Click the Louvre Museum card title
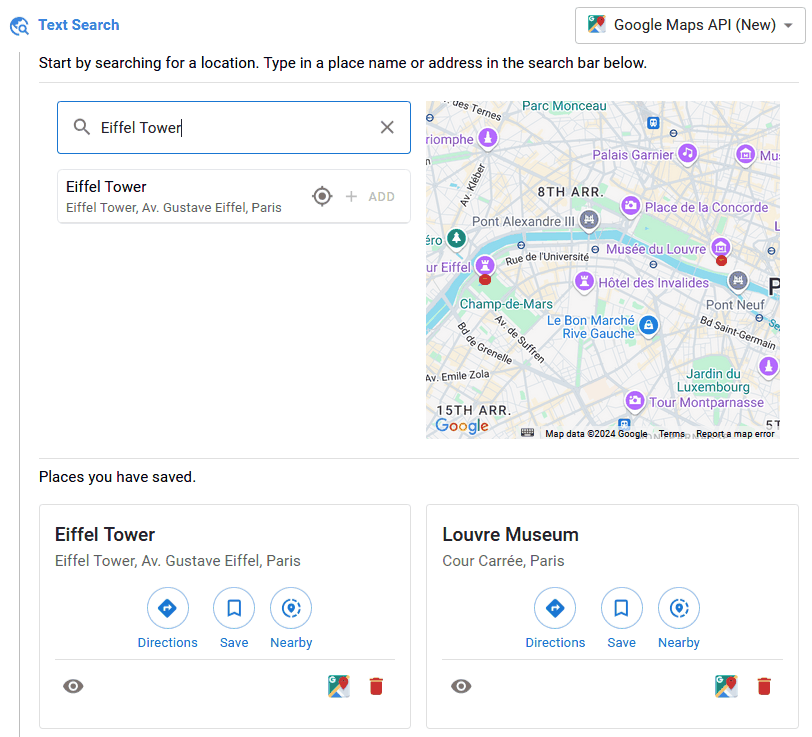Image resolution: width=812 pixels, height=737 pixels. (510, 534)
